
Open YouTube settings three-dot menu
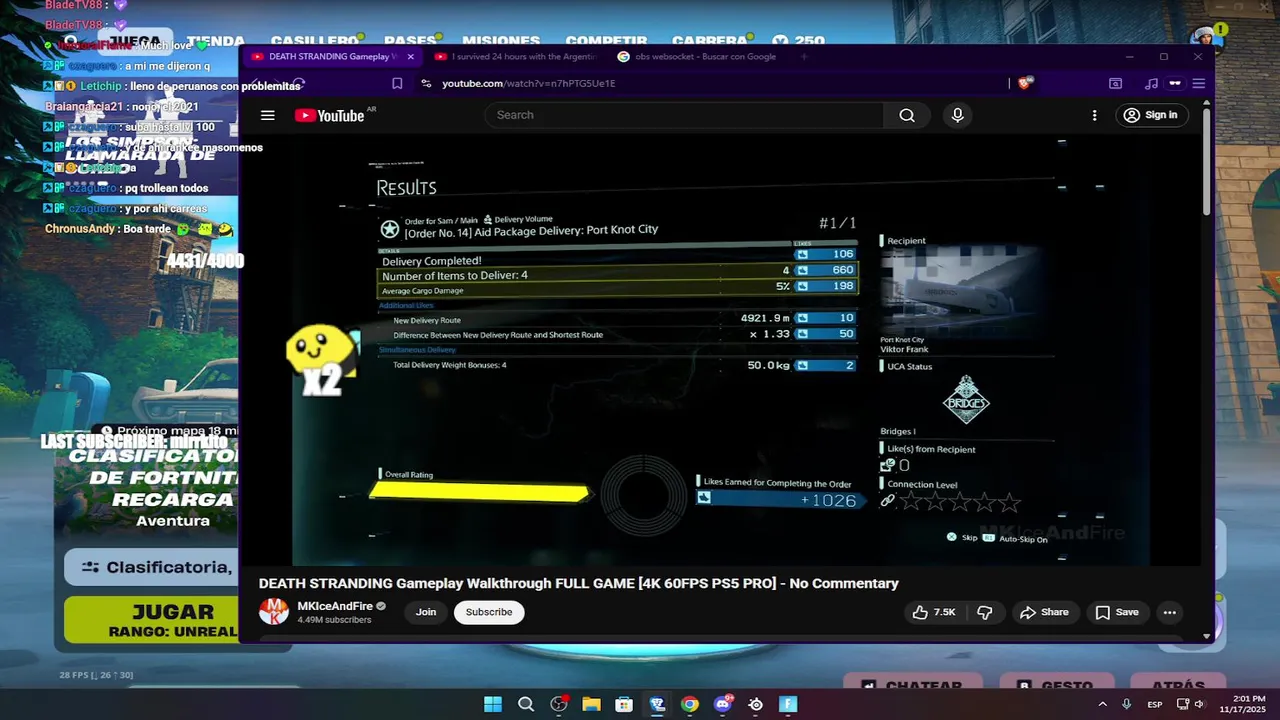click(x=1095, y=115)
